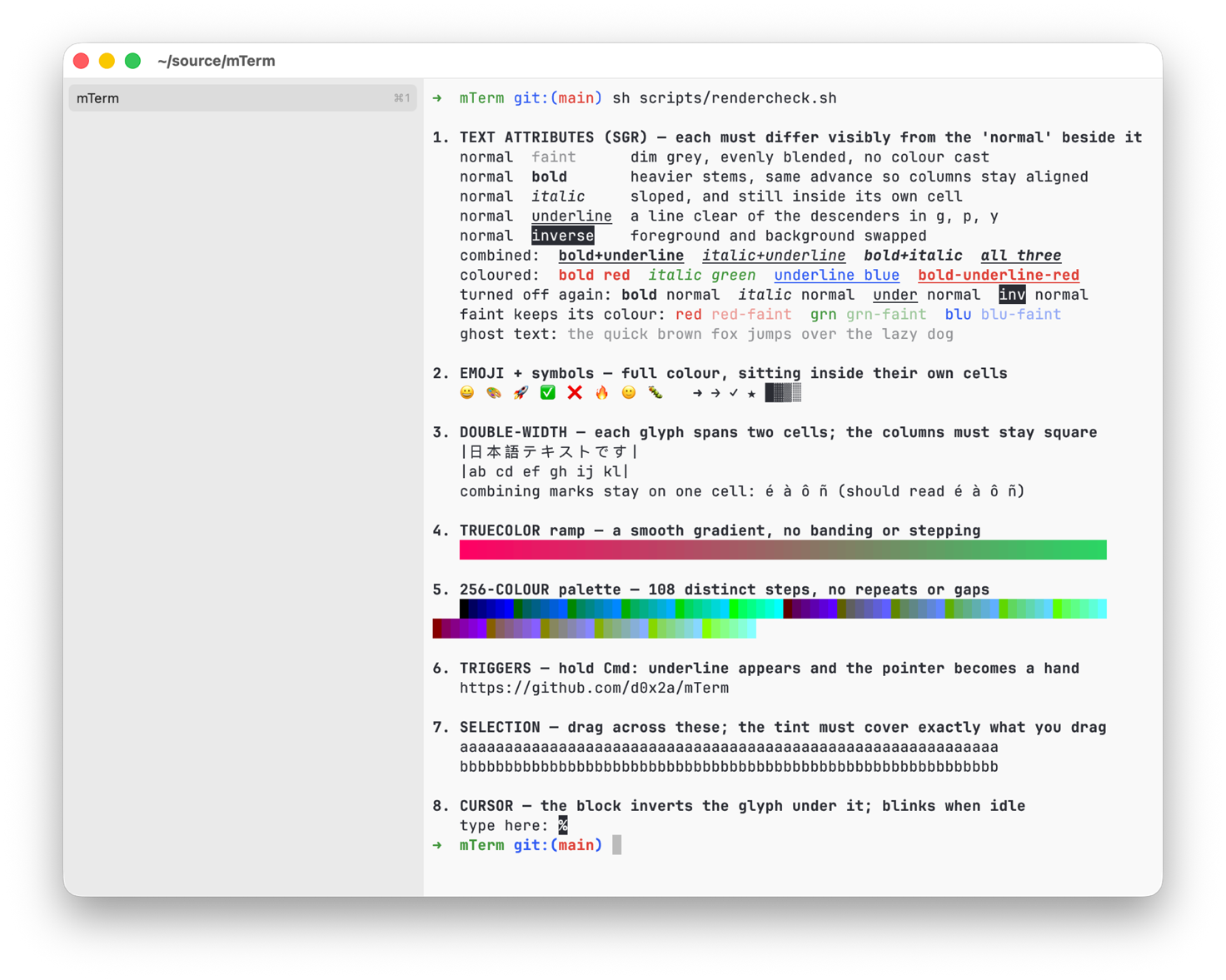Click the slightly smiling face emoji
1226x980 pixels.
pyautogui.click(x=629, y=393)
